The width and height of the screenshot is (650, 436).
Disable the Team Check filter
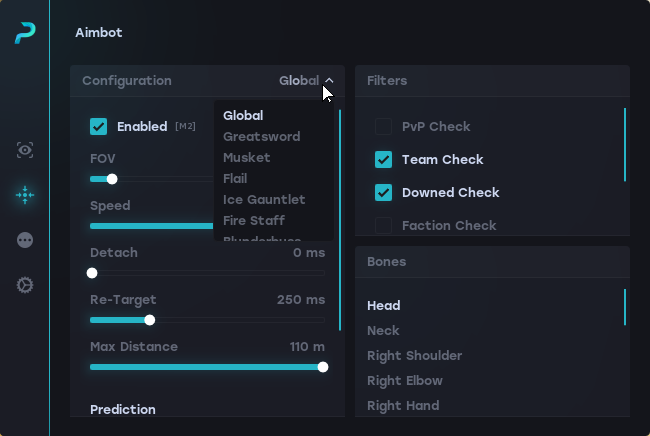[x=383, y=160]
